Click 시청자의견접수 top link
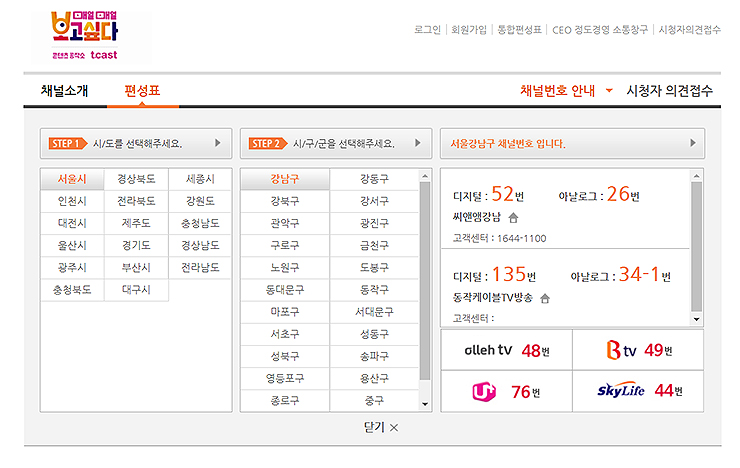Viewport: 740px width, 468px height. [x=690, y=30]
